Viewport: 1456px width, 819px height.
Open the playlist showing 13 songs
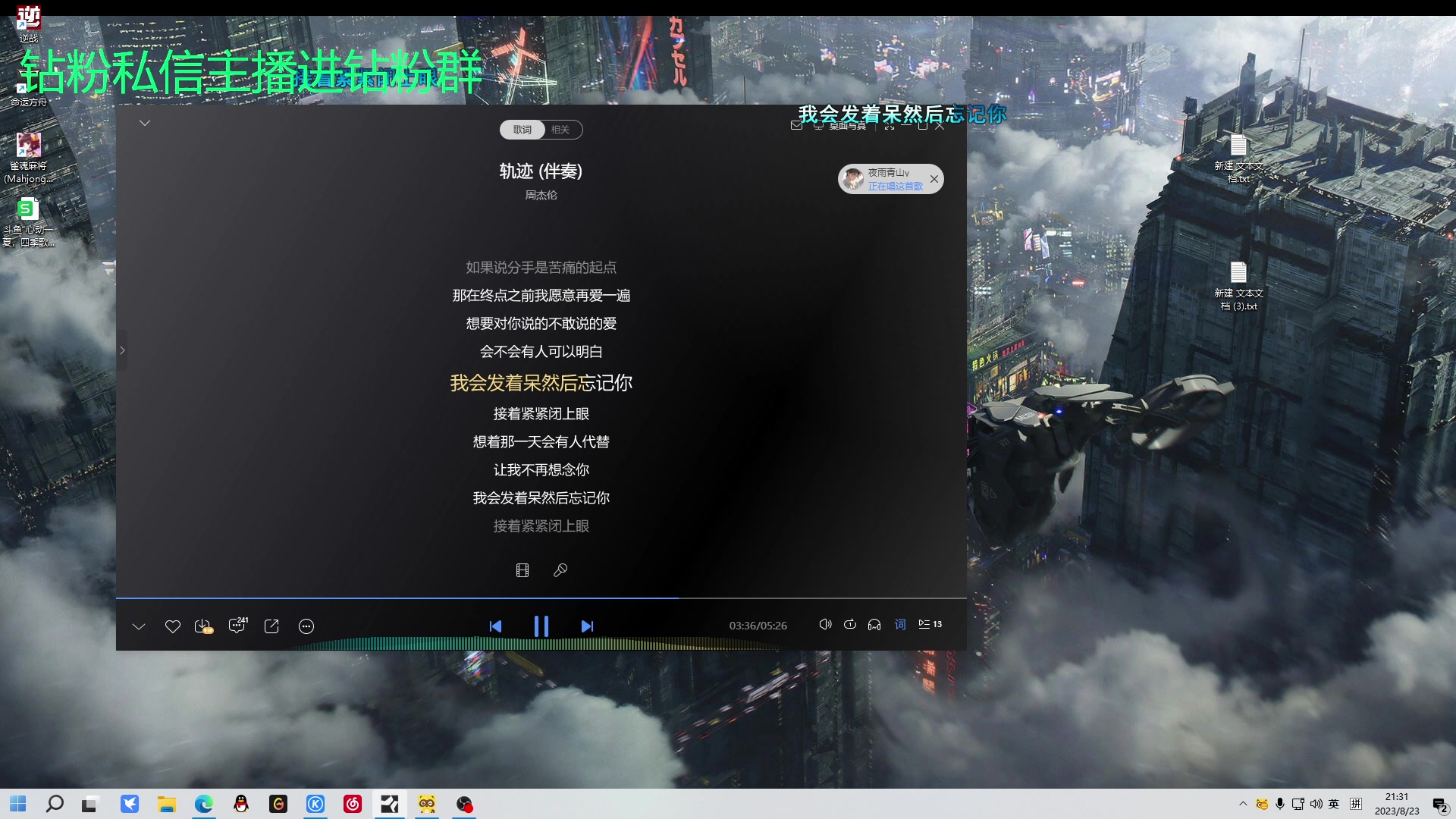pos(929,624)
